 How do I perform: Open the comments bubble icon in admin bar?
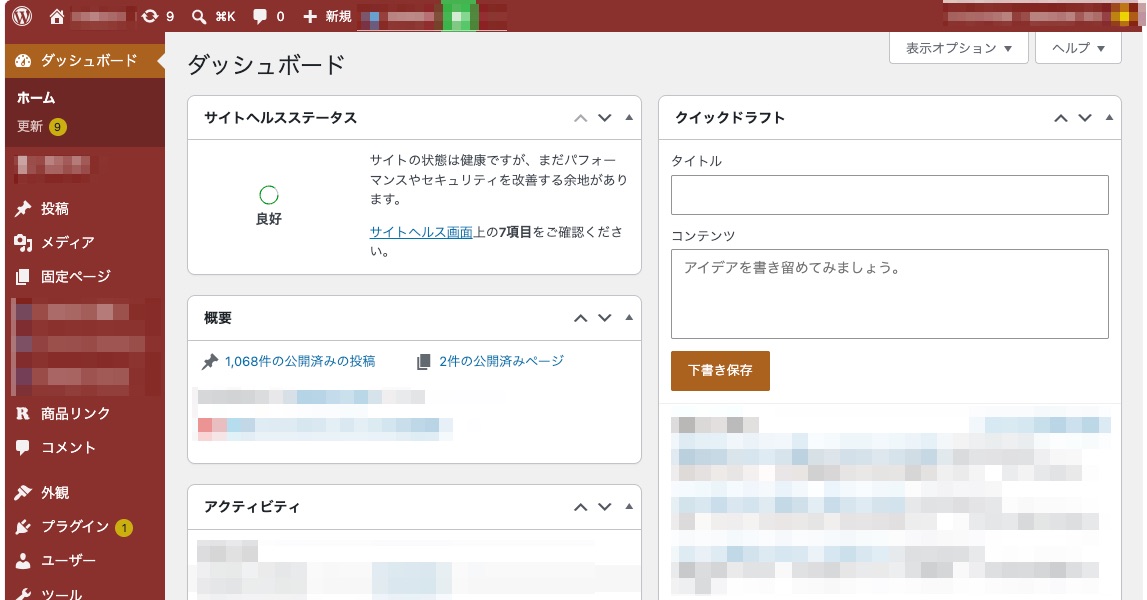pos(260,16)
